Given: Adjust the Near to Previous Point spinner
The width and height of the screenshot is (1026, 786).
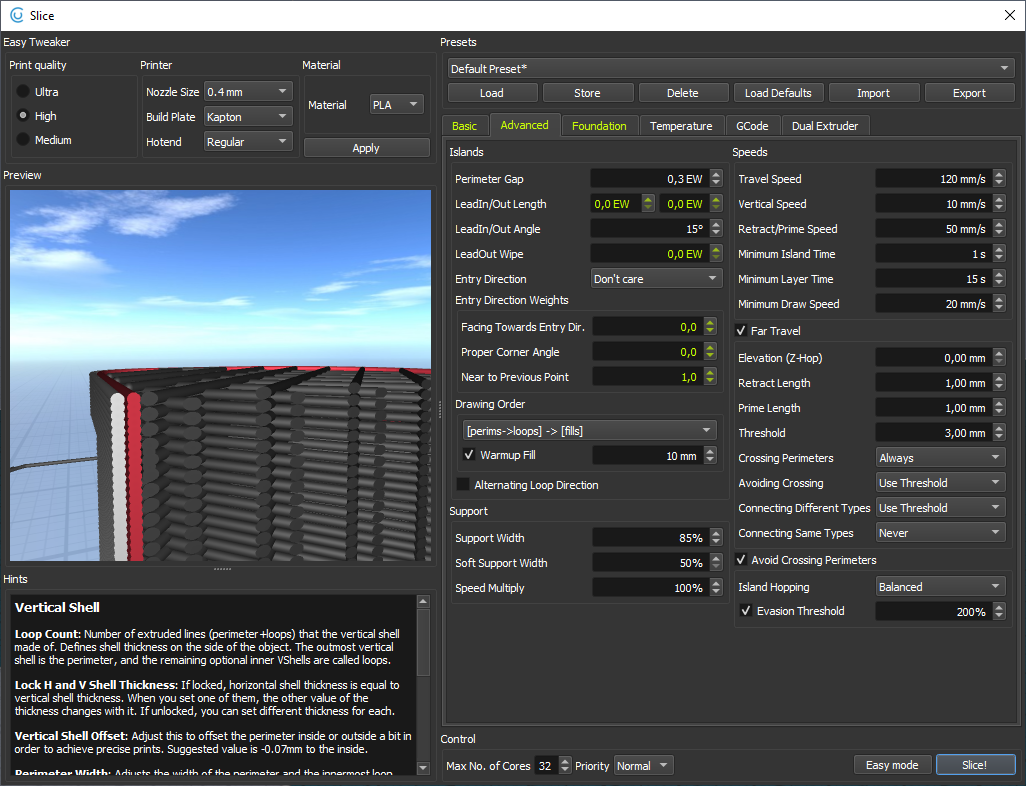Looking at the screenshot, I should pos(710,376).
